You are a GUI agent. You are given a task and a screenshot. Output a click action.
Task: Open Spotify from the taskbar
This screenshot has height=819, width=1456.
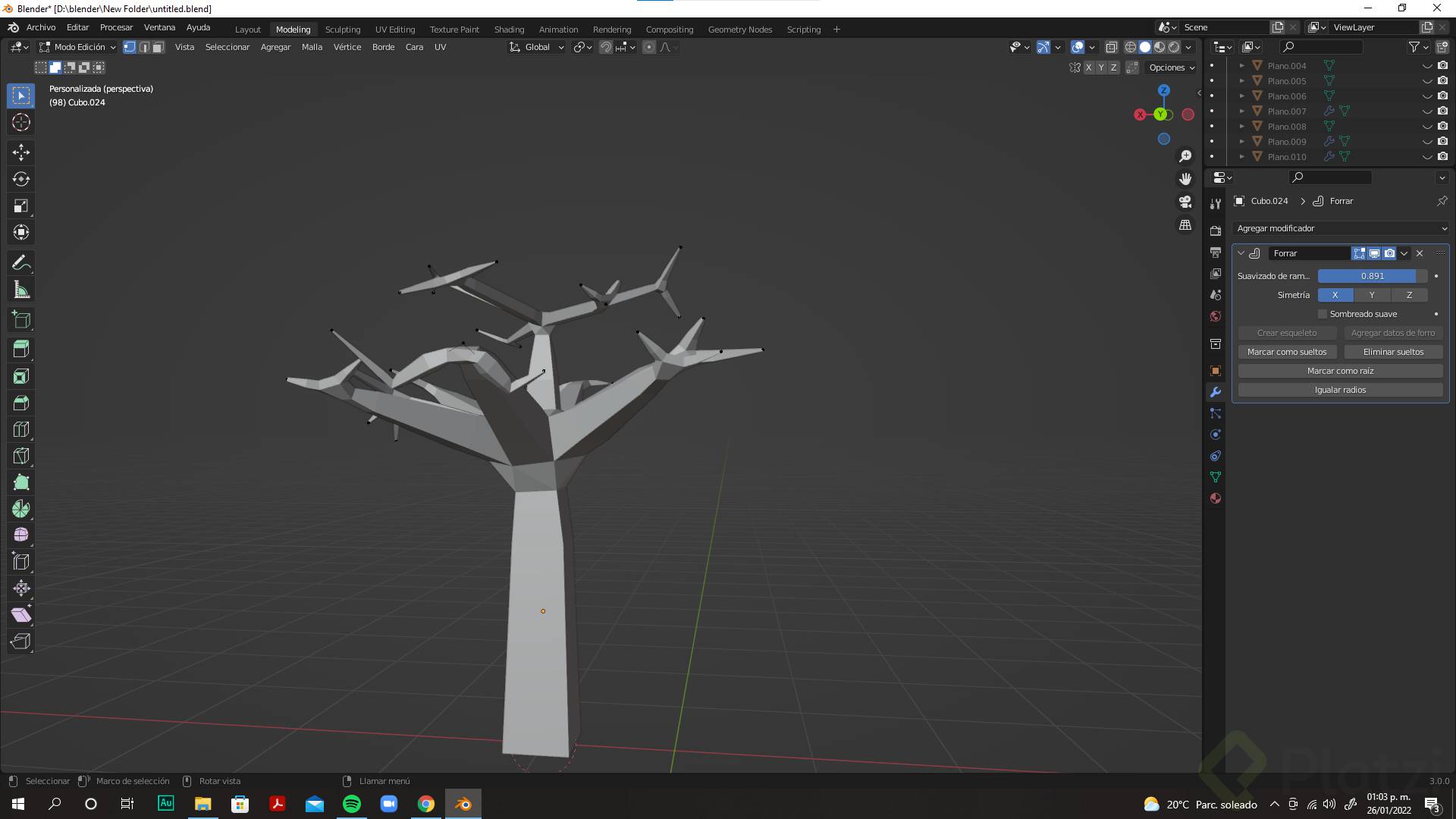352,804
